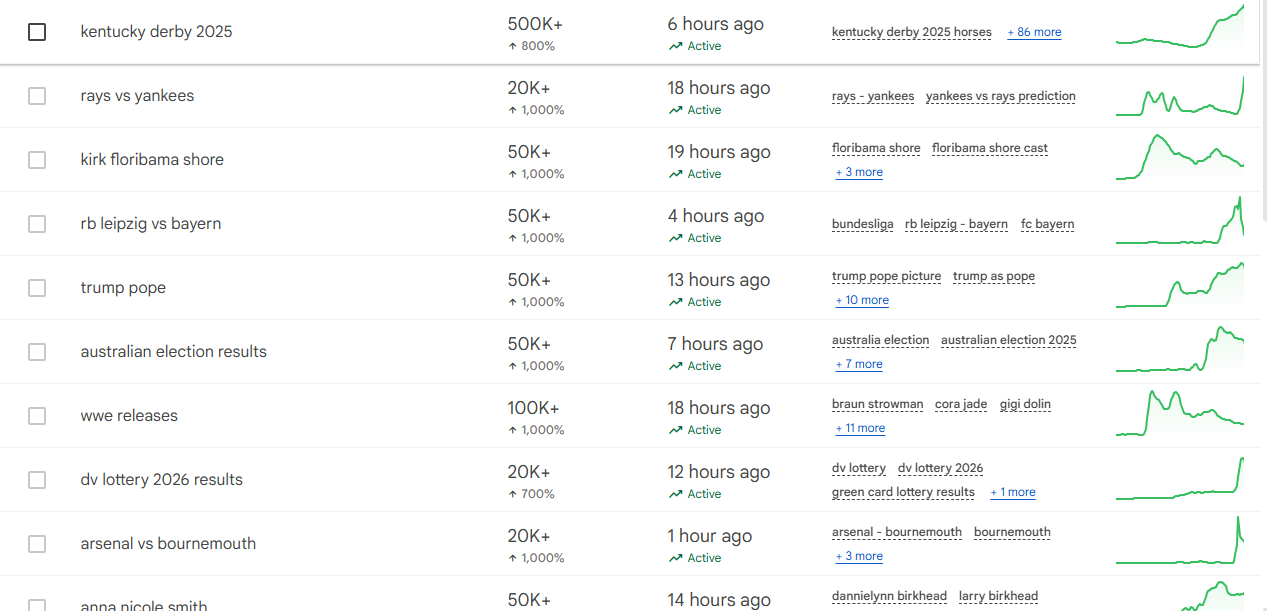Open the 'floribama shore cast' query
Image resolution: width=1267 pixels, height=611 pixels.
tap(990, 148)
